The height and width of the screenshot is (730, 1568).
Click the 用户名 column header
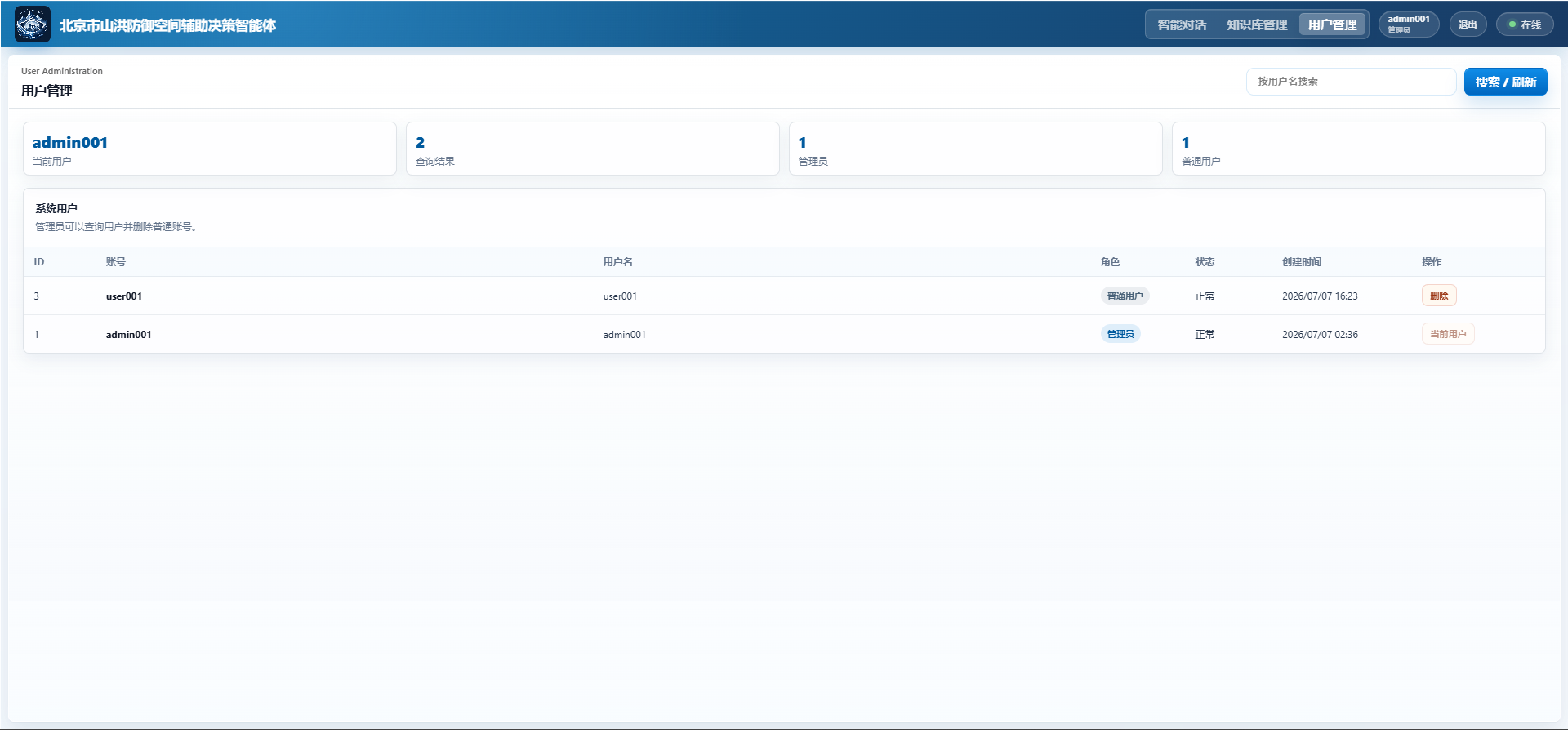tap(618, 262)
